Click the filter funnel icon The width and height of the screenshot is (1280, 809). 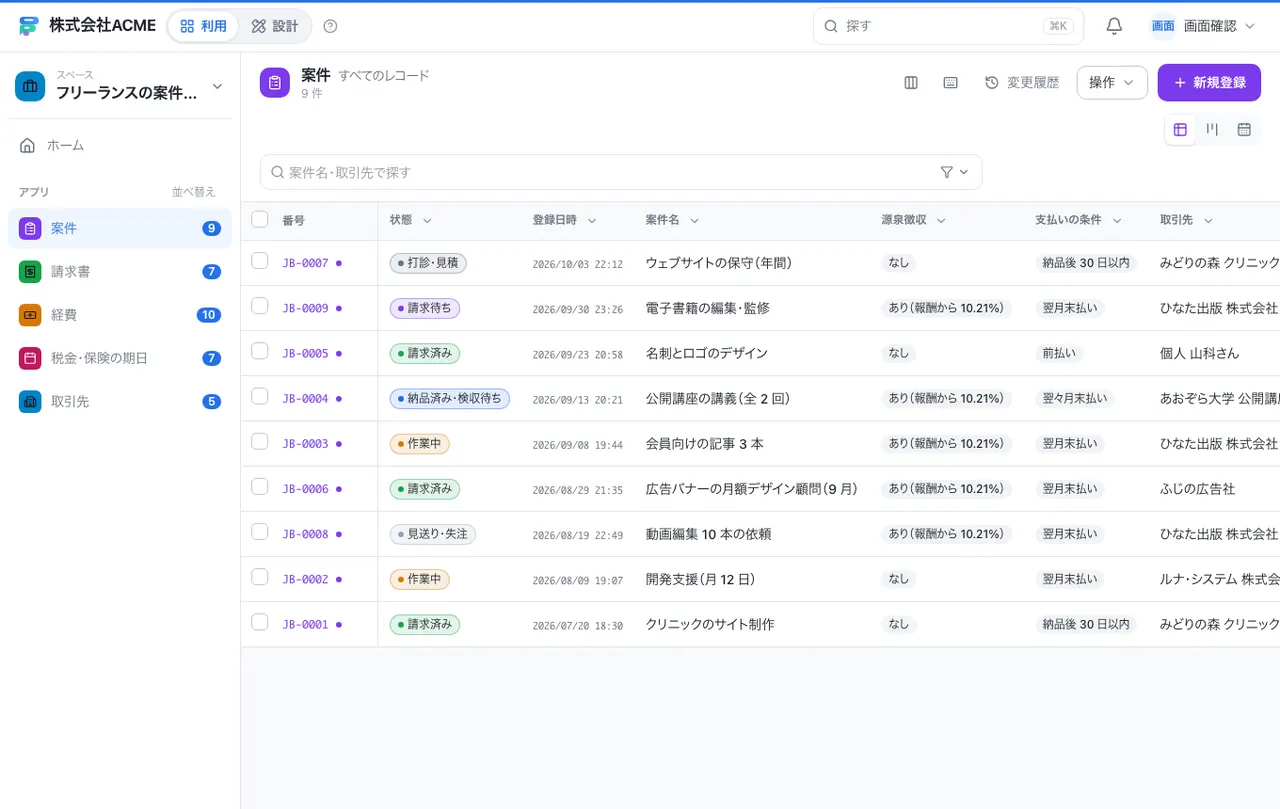[x=947, y=172]
